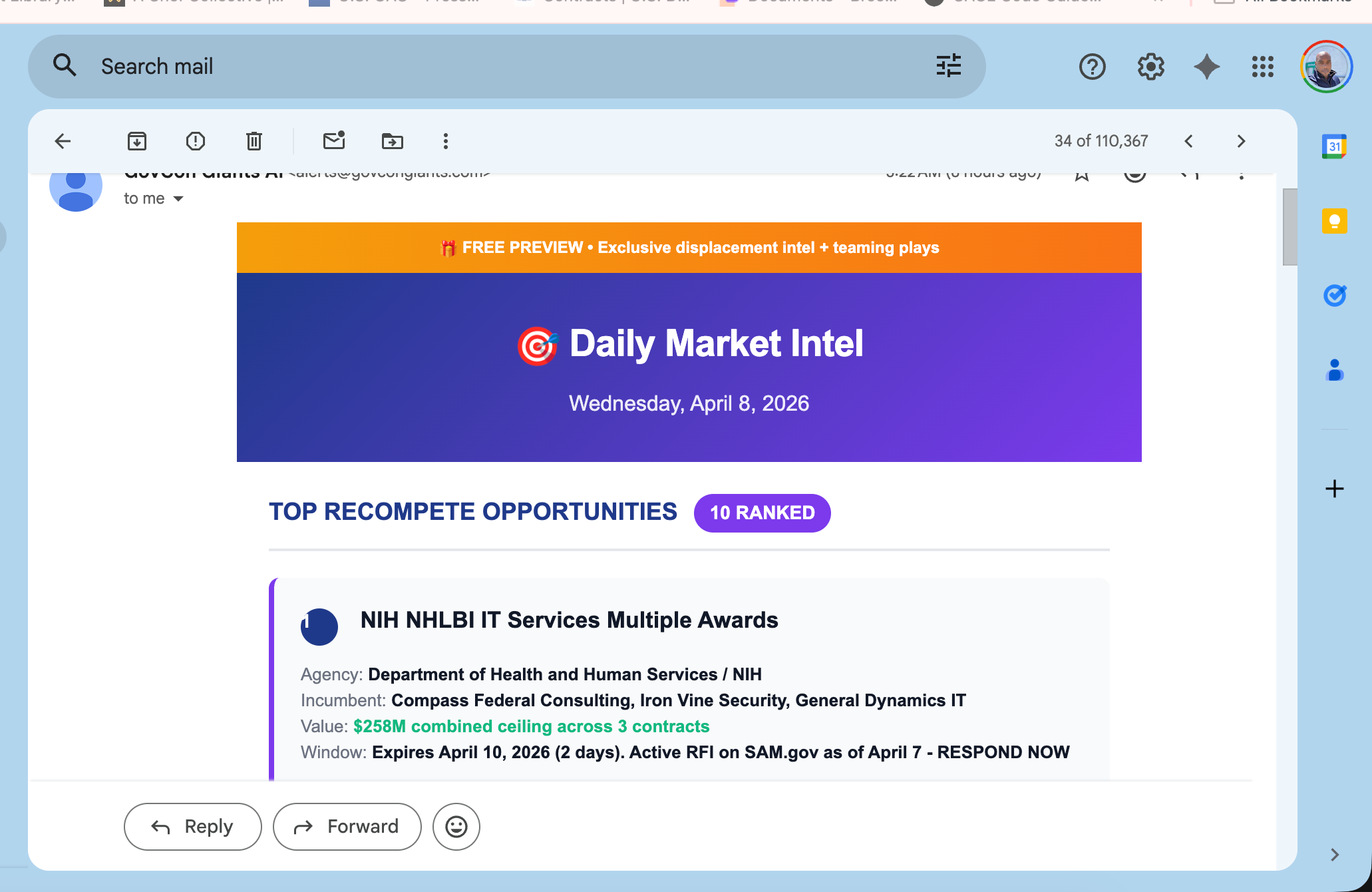Viewport: 1372px width, 892px height.
Task: Delete this email with trash icon
Action: 254,141
